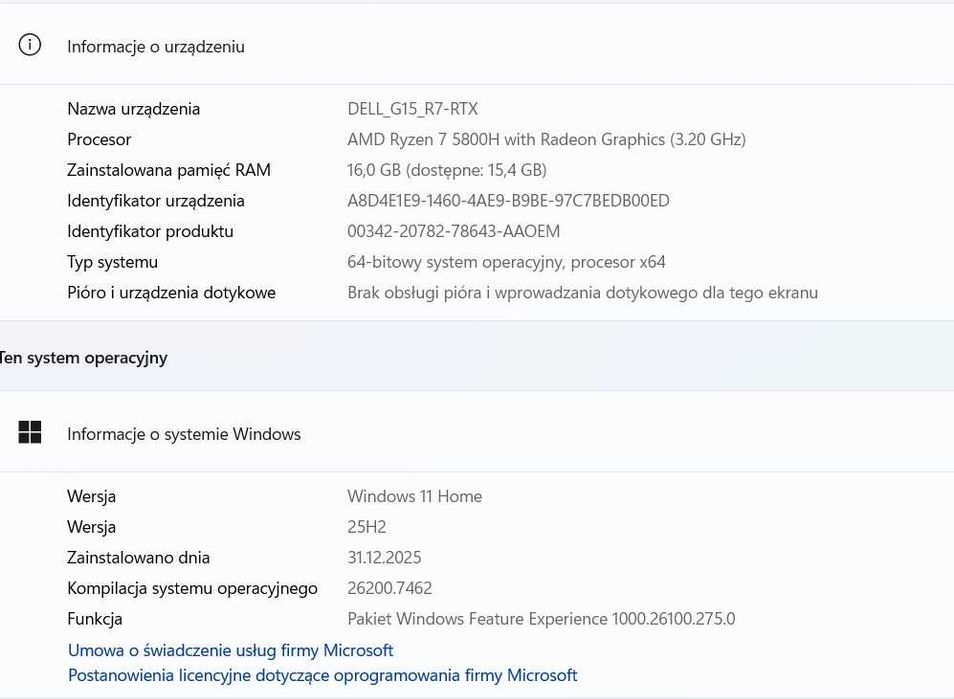Click the 'Identyfikator produktu' label

point(150,231)
